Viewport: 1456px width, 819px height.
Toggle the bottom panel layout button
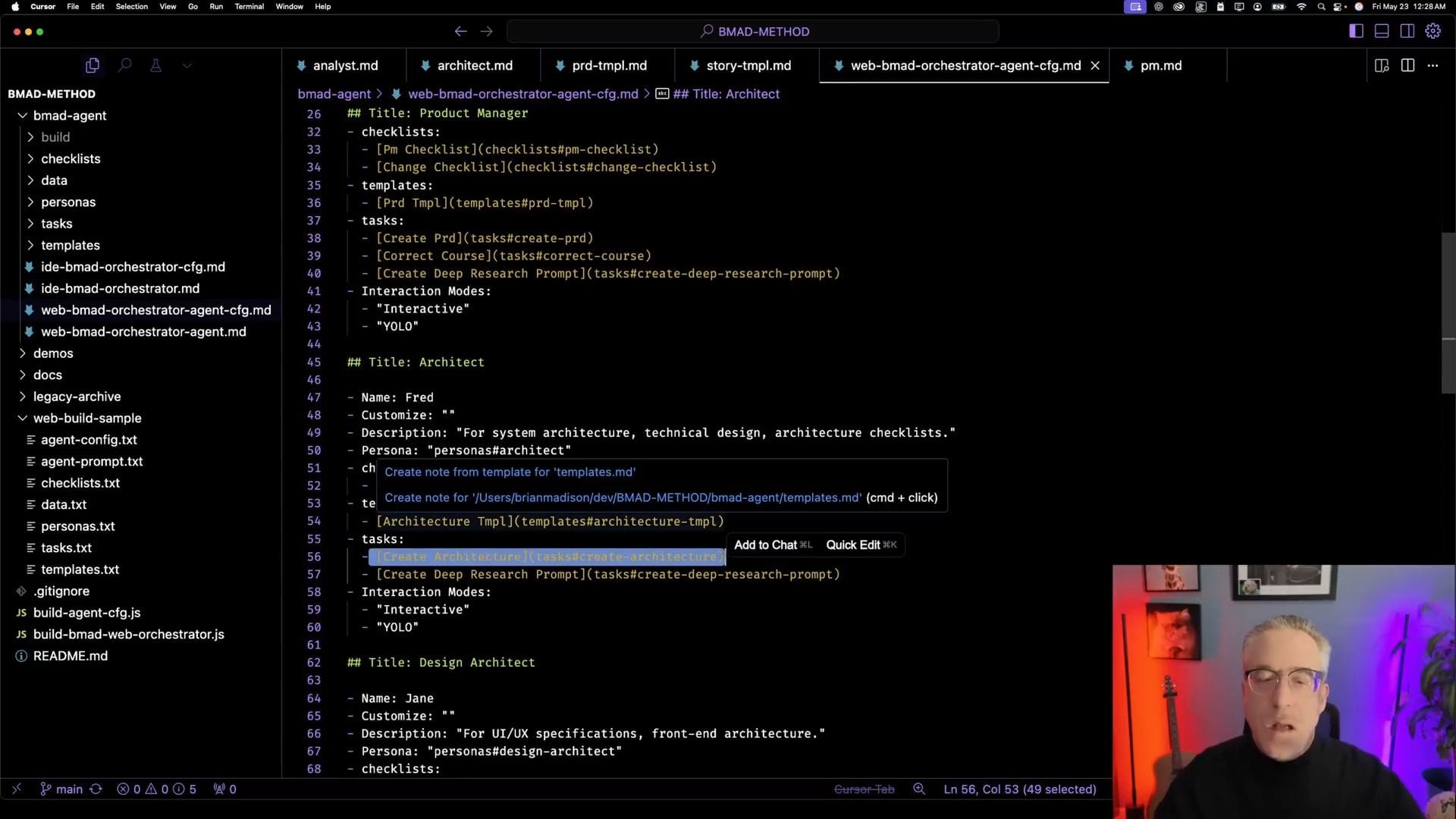tap(1382, 31)
